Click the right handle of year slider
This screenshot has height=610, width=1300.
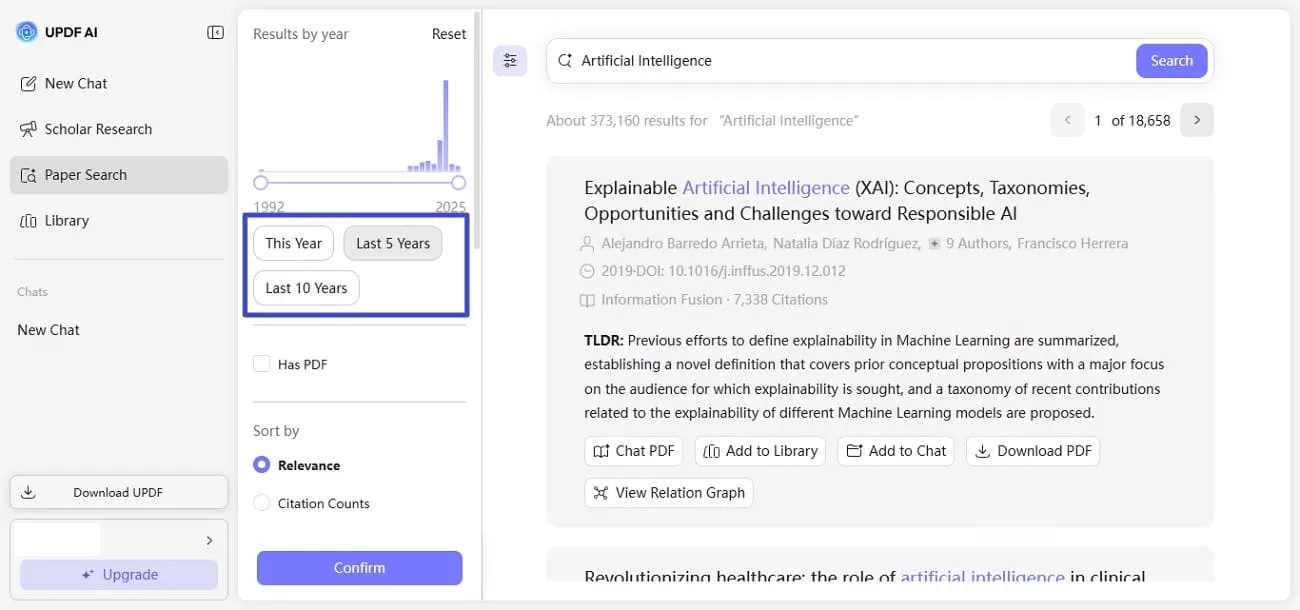(x=458, y=183)
